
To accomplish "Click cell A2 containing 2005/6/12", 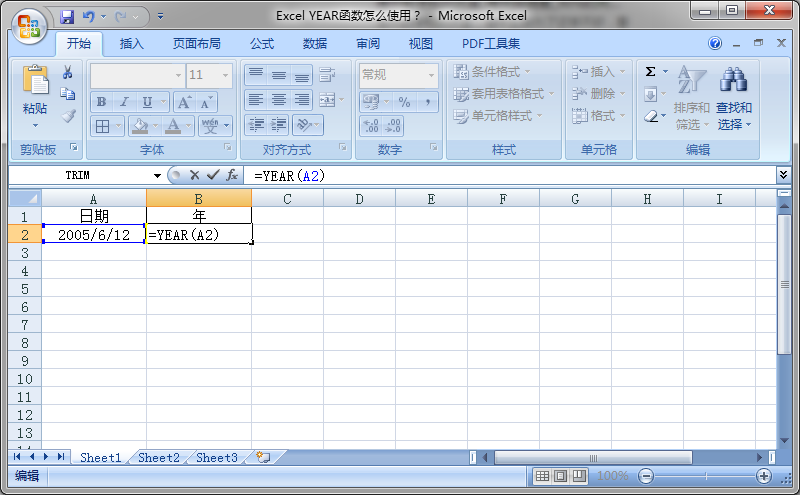I will point(94,235).
